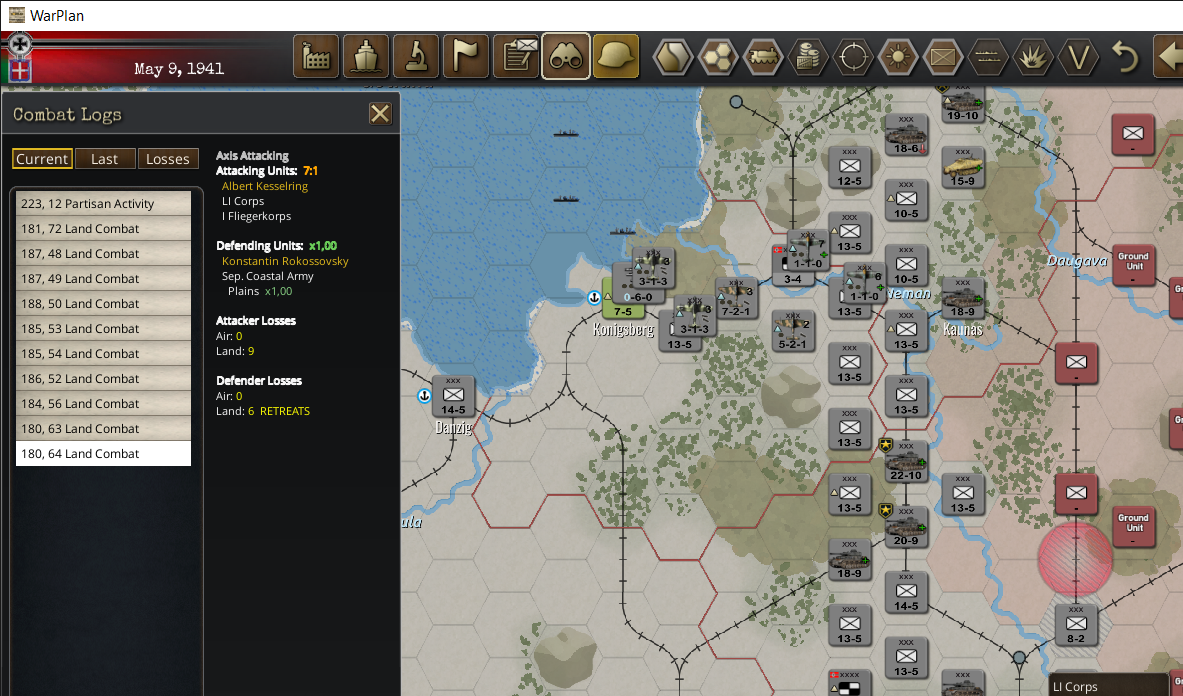Click the anchor port icon near Danzig
The height and width of the screenshot is (696, 1183).
pyautogui.click(x=424, y=395)
